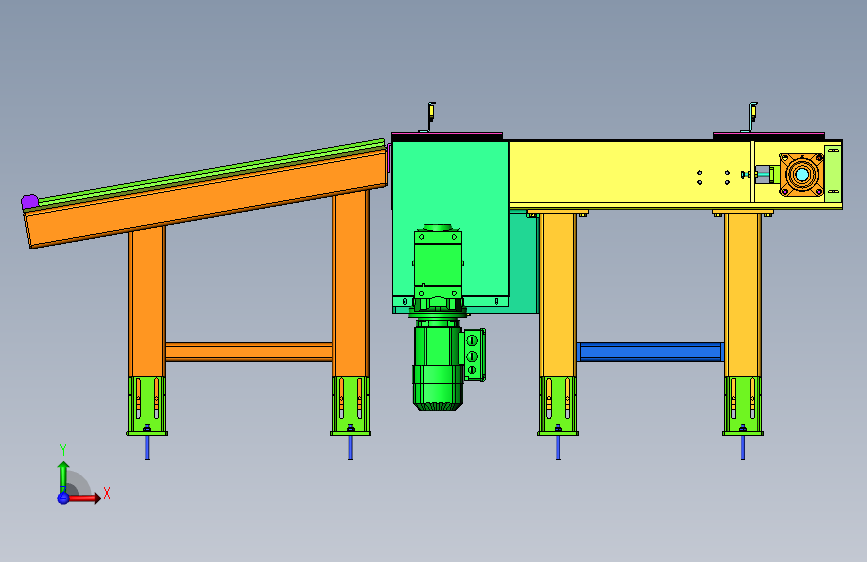Viewport: 867px width, 562px height.
Task: Select the yellow sensor above the bearing end
Action: point(753,112)
